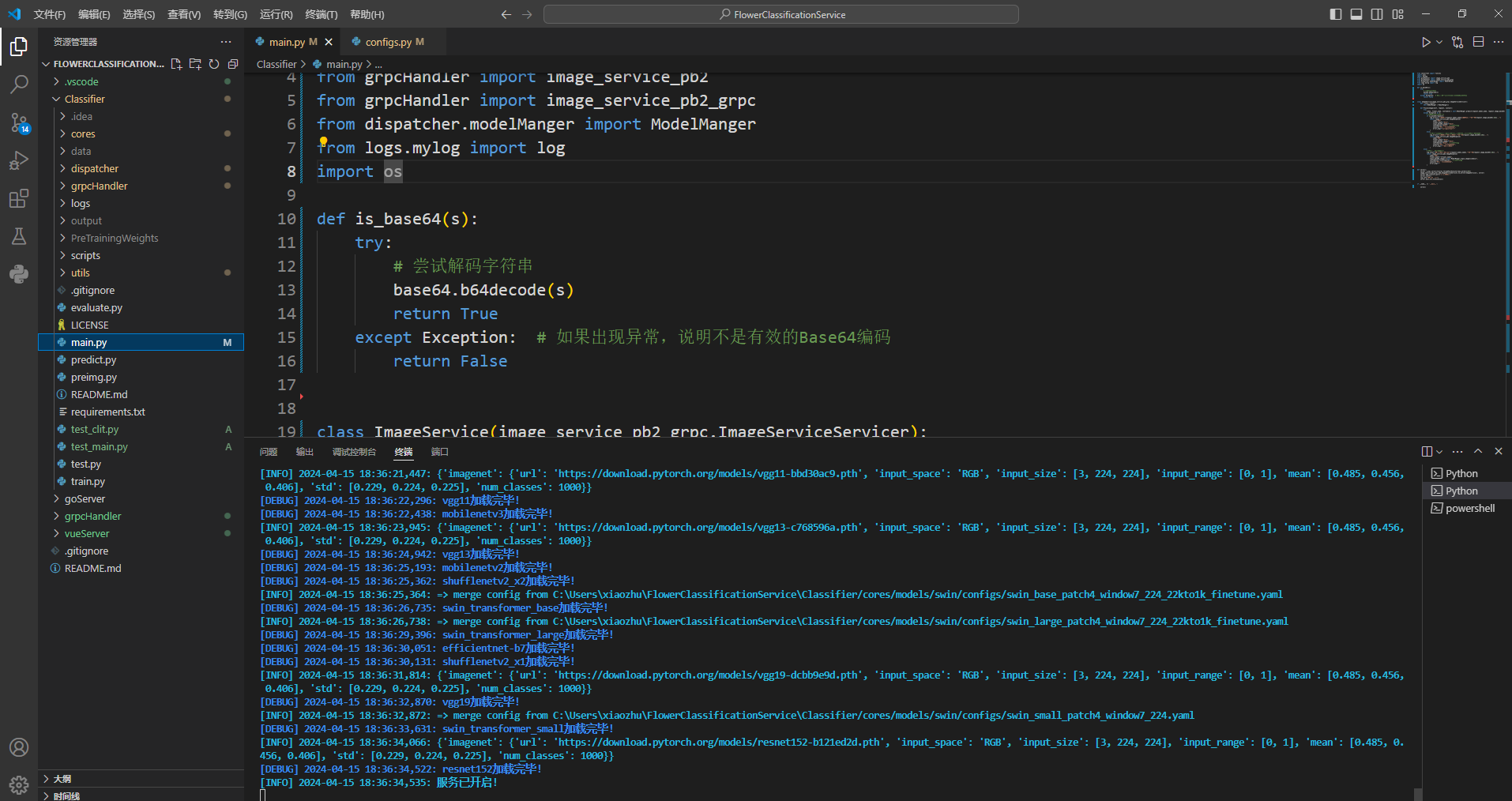
Task: Go forward with the navigation arrow
Action: point(527,14)
